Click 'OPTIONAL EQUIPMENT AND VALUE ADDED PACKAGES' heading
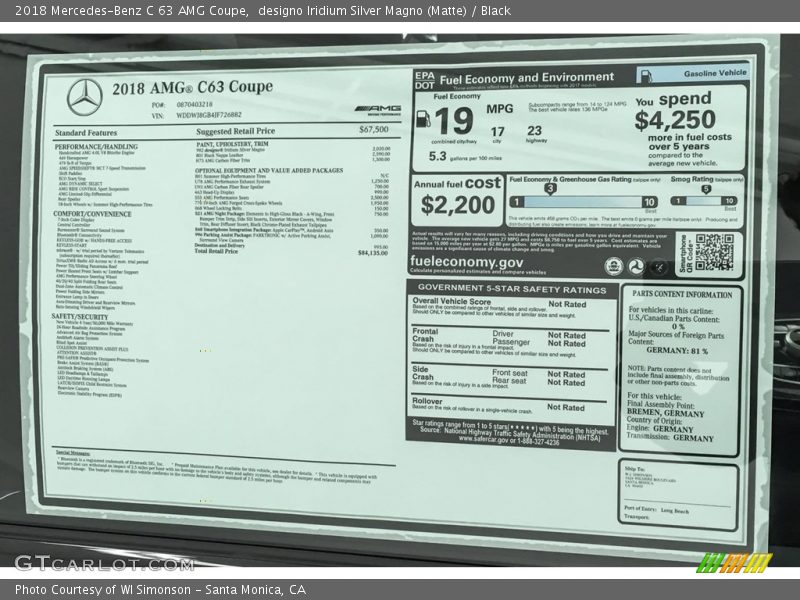800x600 pixels. [269, 170]
